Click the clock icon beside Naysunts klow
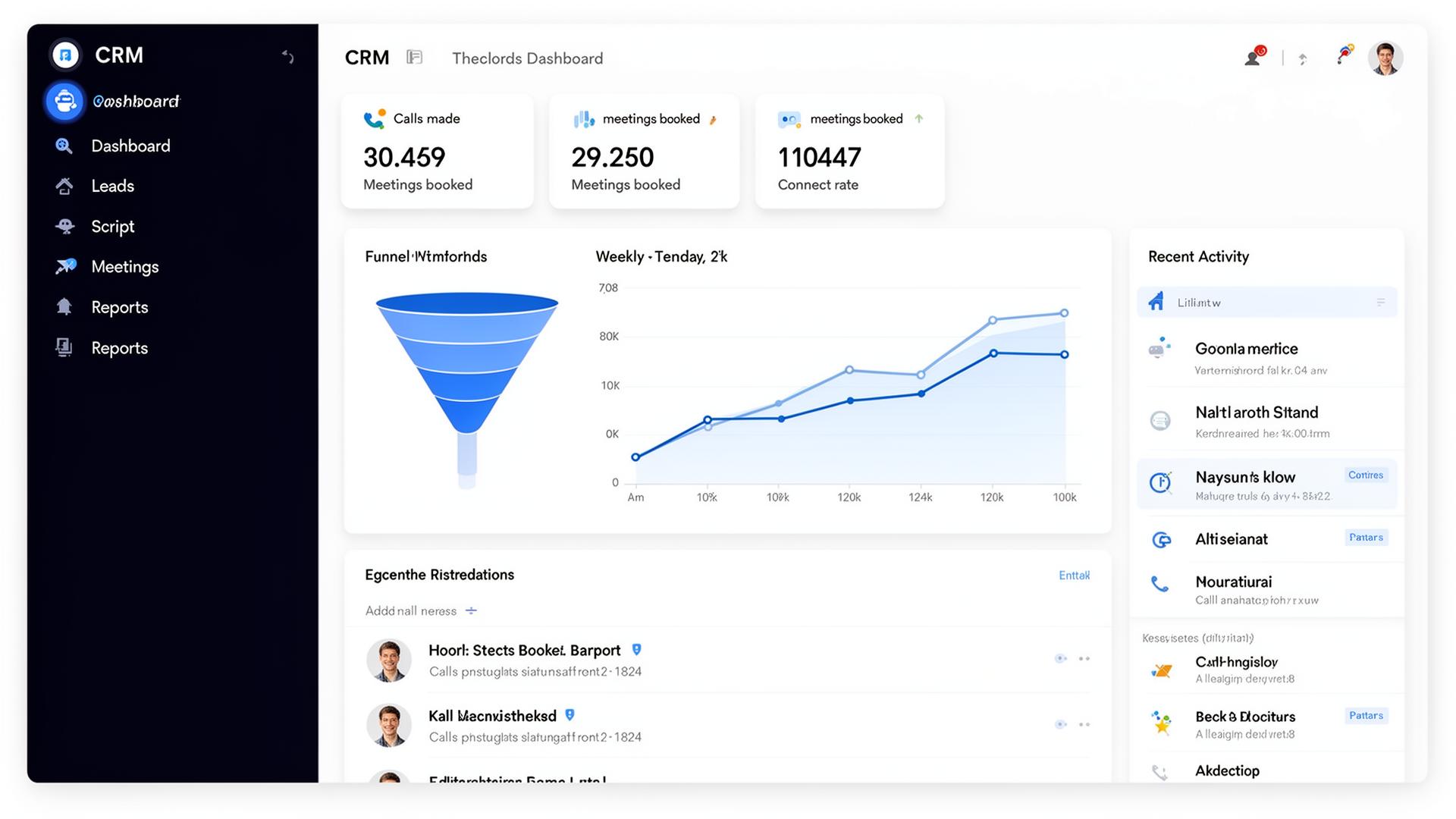 [x=1160, y=482]
